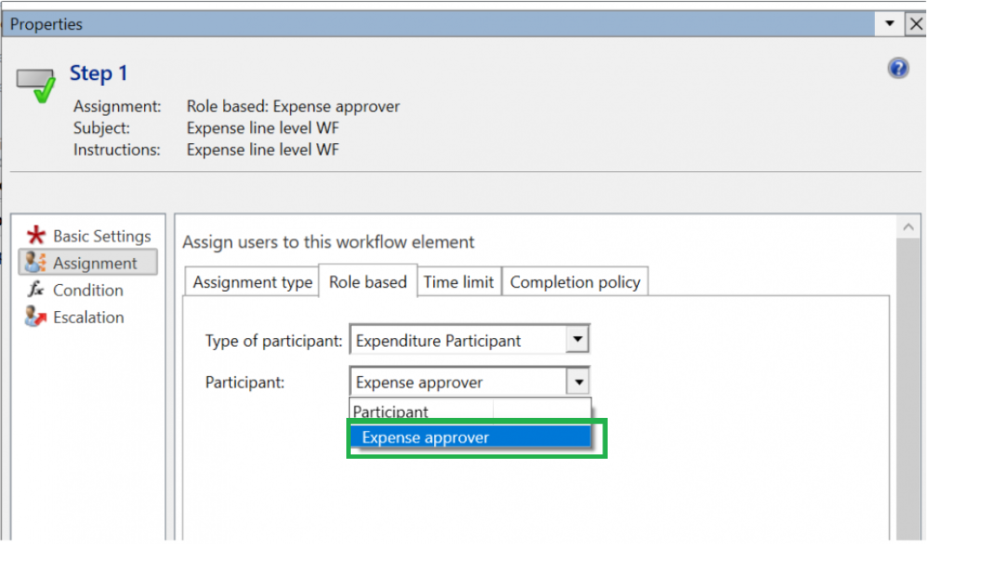This screenshot has width=1000, height=563.
Task: Click the blue help question mark icon
Action: coord(898,69)
